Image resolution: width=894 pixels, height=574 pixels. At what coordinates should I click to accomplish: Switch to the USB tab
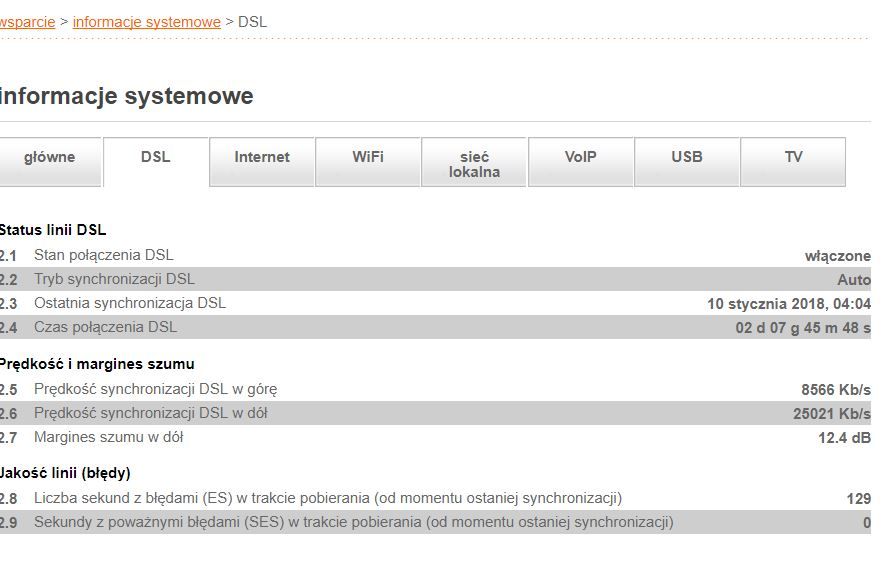687,158
